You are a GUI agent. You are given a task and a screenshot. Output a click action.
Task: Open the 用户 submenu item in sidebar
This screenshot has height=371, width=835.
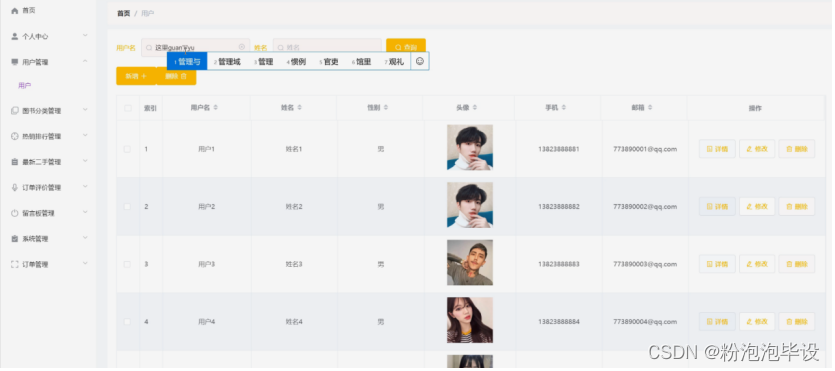coord(25,86)
